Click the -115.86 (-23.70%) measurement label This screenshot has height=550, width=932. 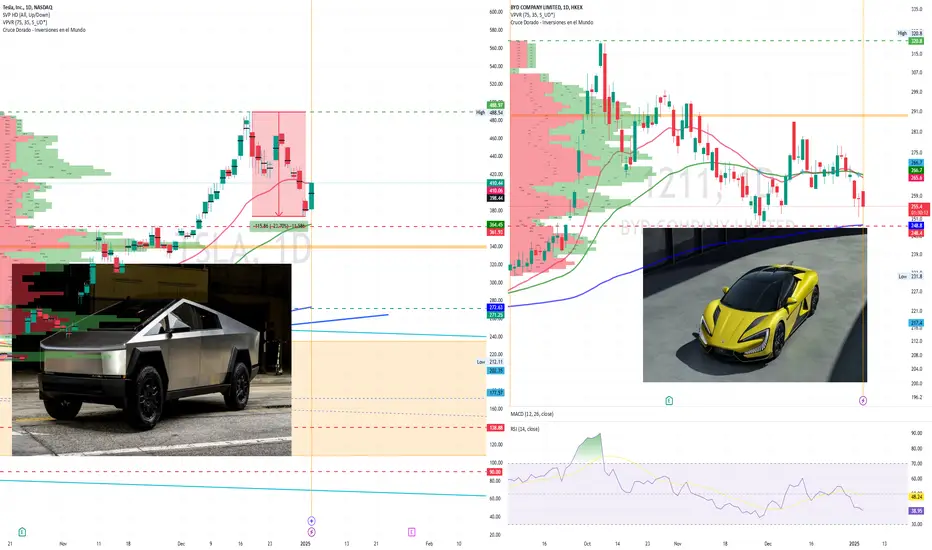pos(279,226)
